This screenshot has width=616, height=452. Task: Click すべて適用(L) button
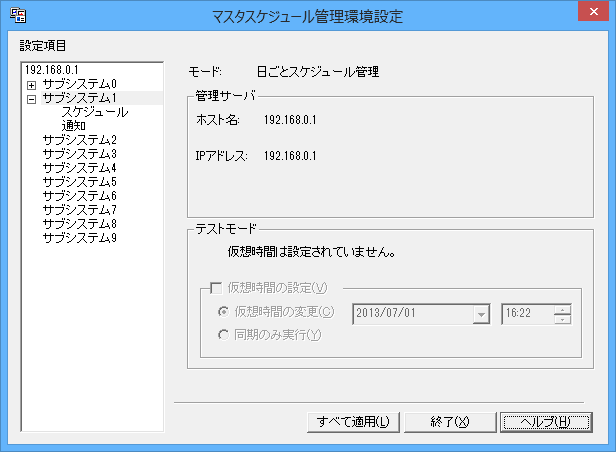pyautogui.click(x=353, y=422)
